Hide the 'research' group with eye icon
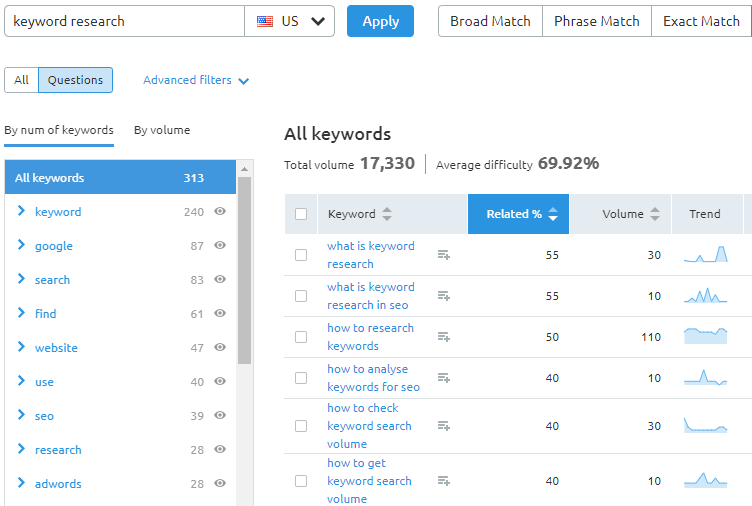 pos(220,450)
